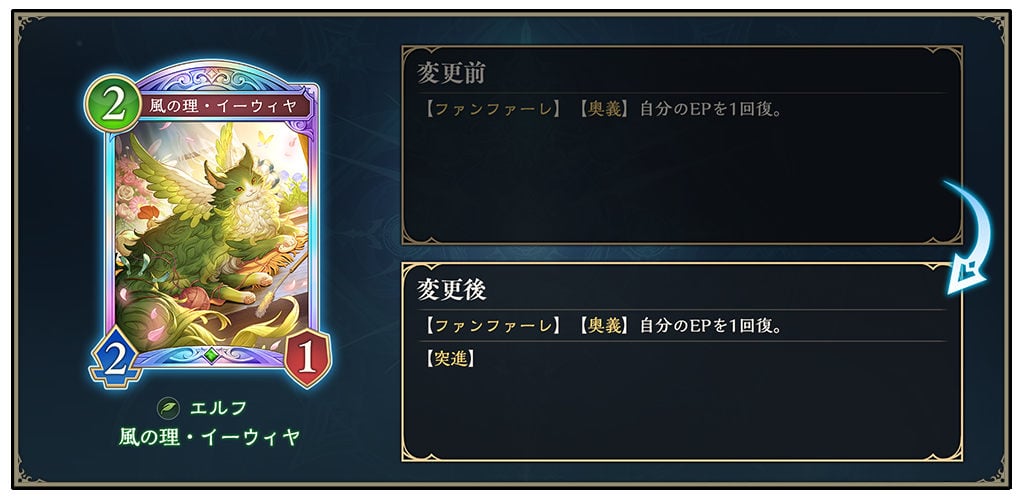The width and height of the screenshot is (1024, 500).
Task: Click card name text below the card
Action: [209, 437]
